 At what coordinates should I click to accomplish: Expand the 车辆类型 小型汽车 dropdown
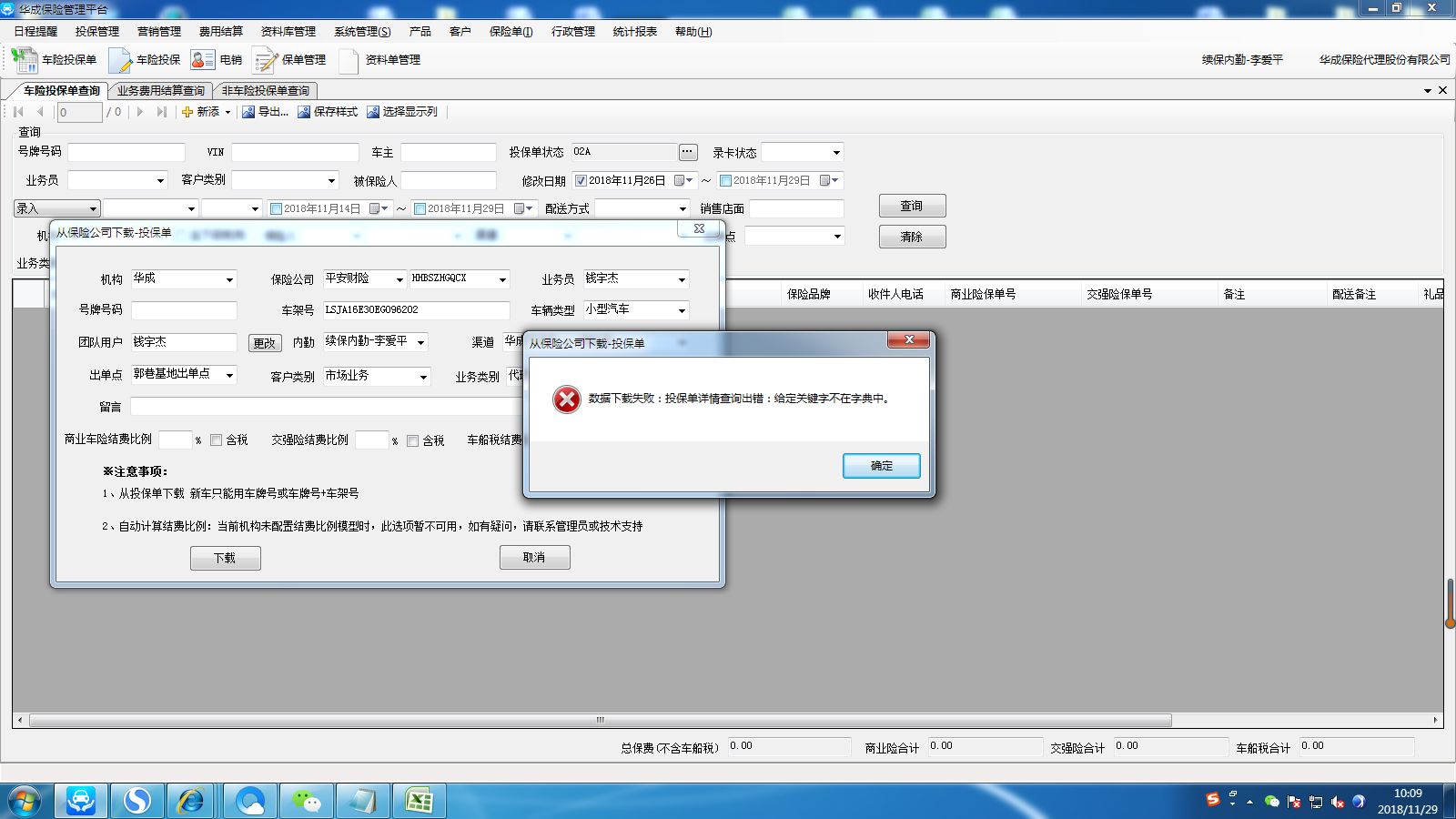pyautogui.click(x=682, y=310)
